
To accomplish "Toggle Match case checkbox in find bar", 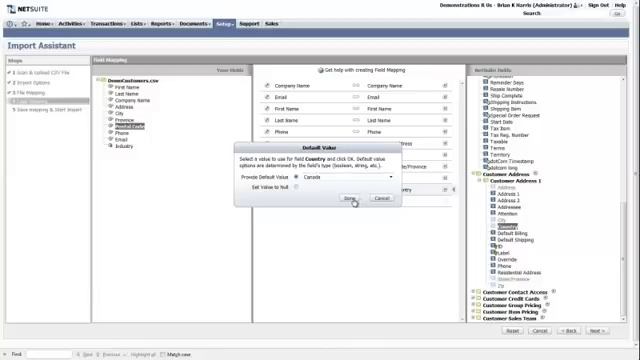I will [162, 354].
